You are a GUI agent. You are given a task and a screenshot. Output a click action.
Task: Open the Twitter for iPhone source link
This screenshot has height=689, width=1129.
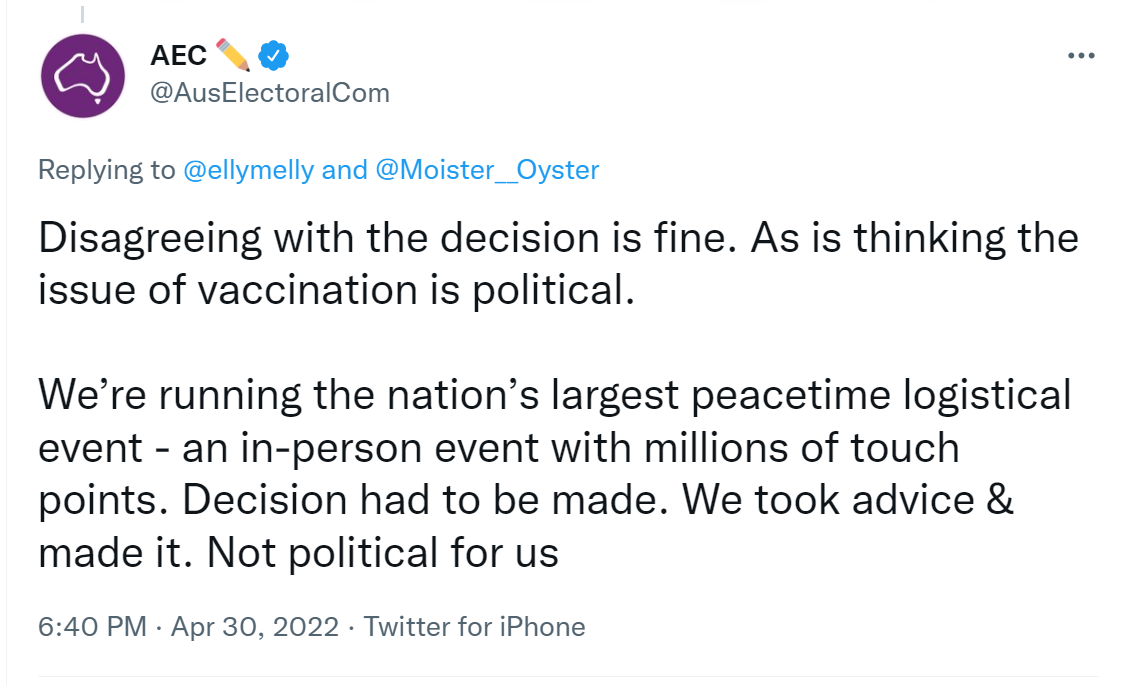474,627
